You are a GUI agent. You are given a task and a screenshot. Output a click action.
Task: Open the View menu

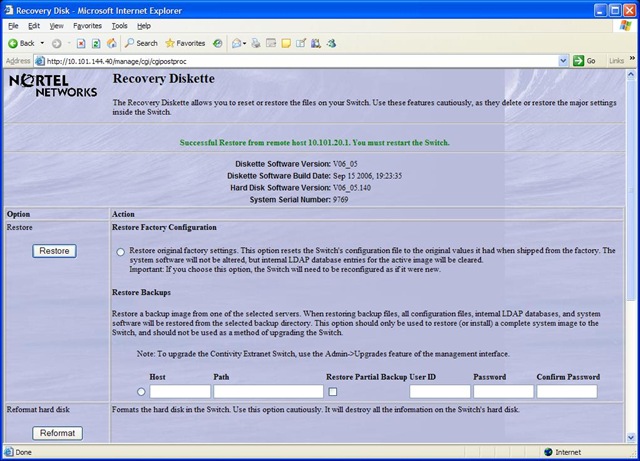[x=56, y=26]
